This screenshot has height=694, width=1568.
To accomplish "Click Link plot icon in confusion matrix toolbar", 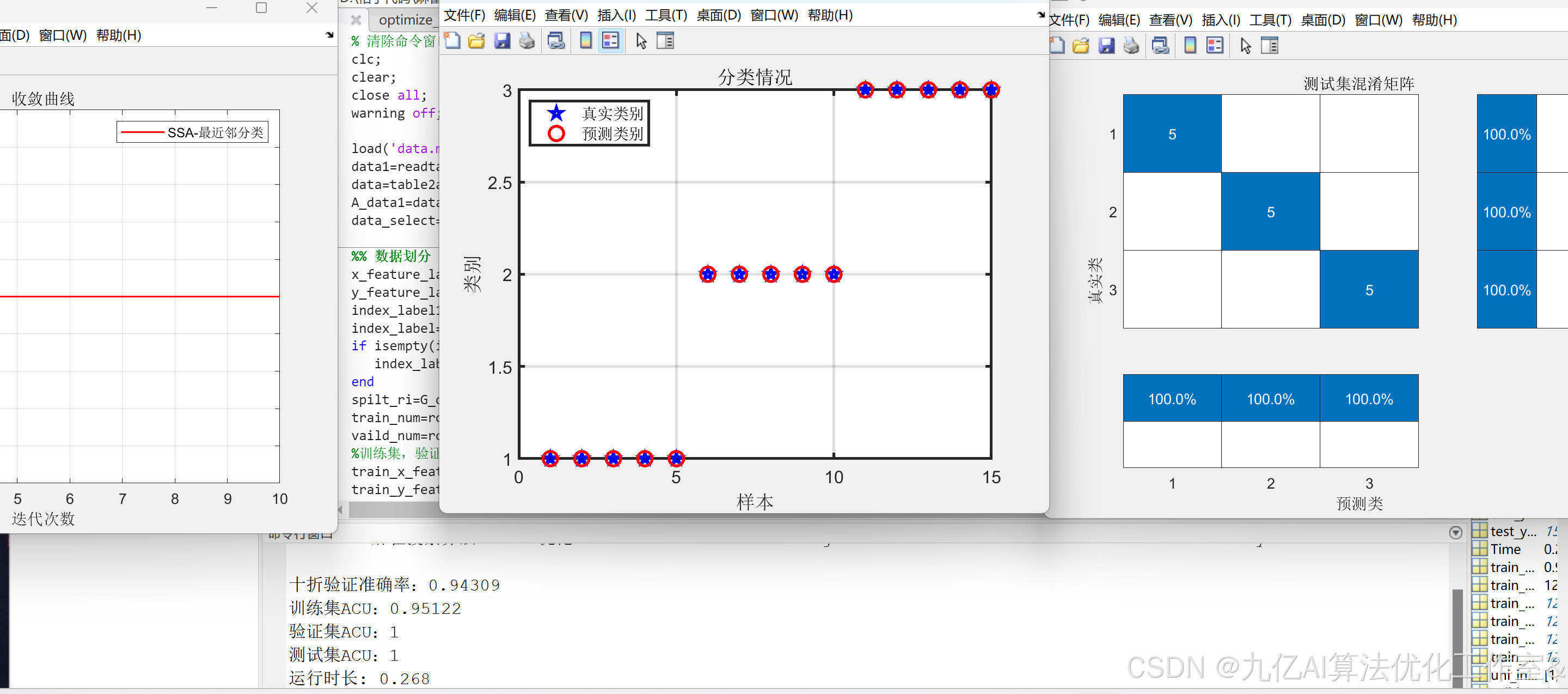I will click(x=1160, y=46).
